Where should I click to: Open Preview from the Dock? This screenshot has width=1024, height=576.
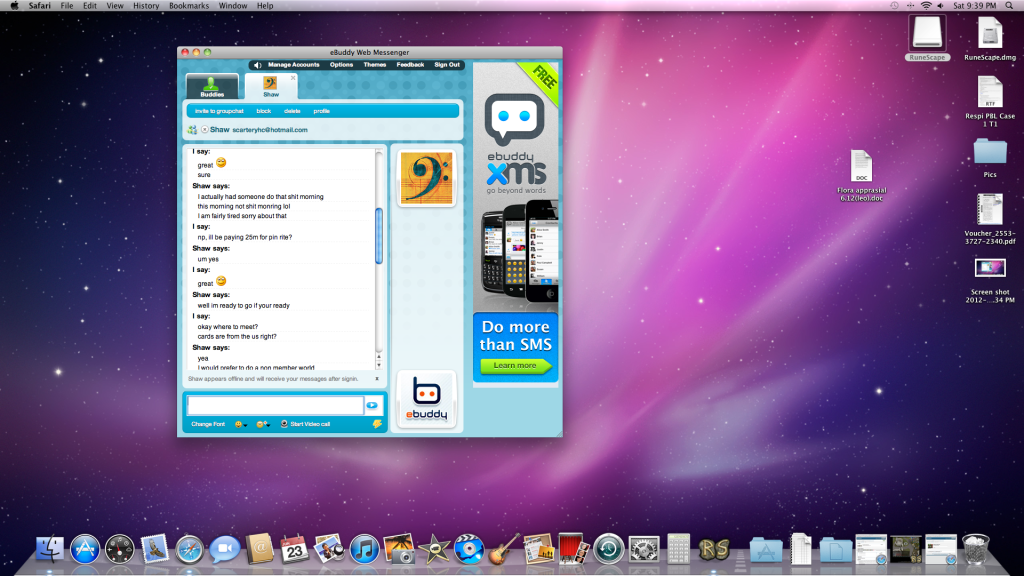329,549
